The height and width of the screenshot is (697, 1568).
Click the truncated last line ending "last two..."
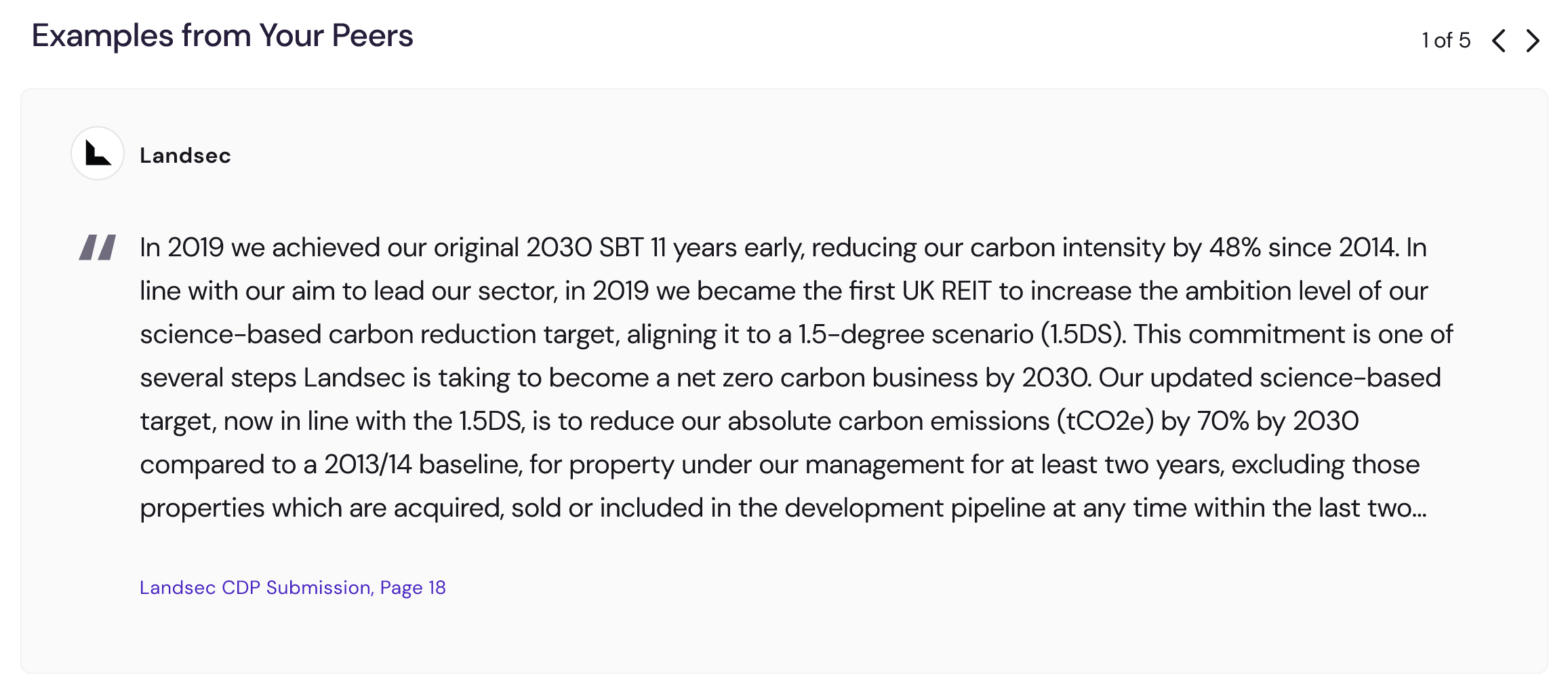tap(783, 508)
